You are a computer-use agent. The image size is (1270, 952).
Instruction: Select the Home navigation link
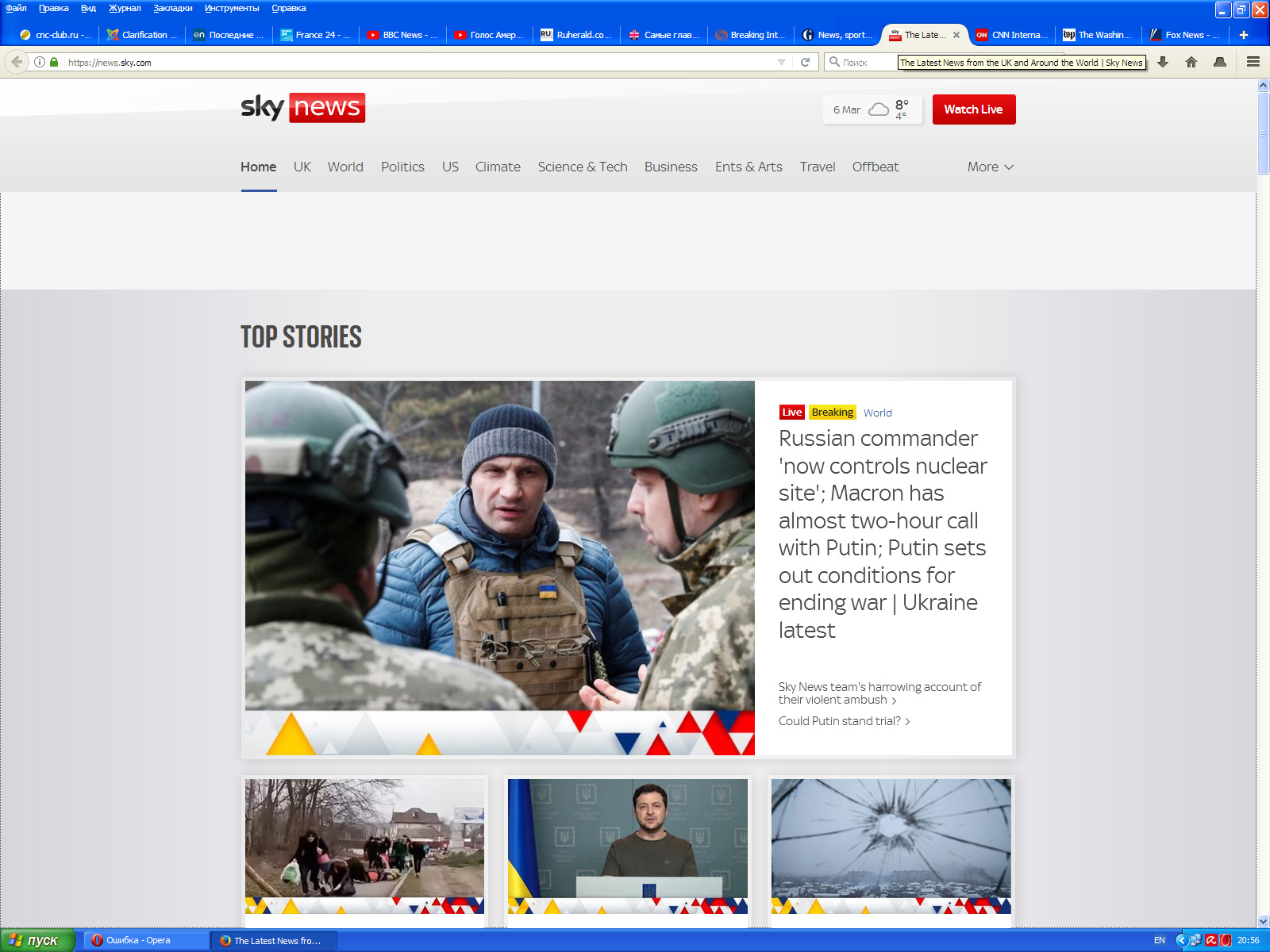pyautogui.click(x=259, y=167)
